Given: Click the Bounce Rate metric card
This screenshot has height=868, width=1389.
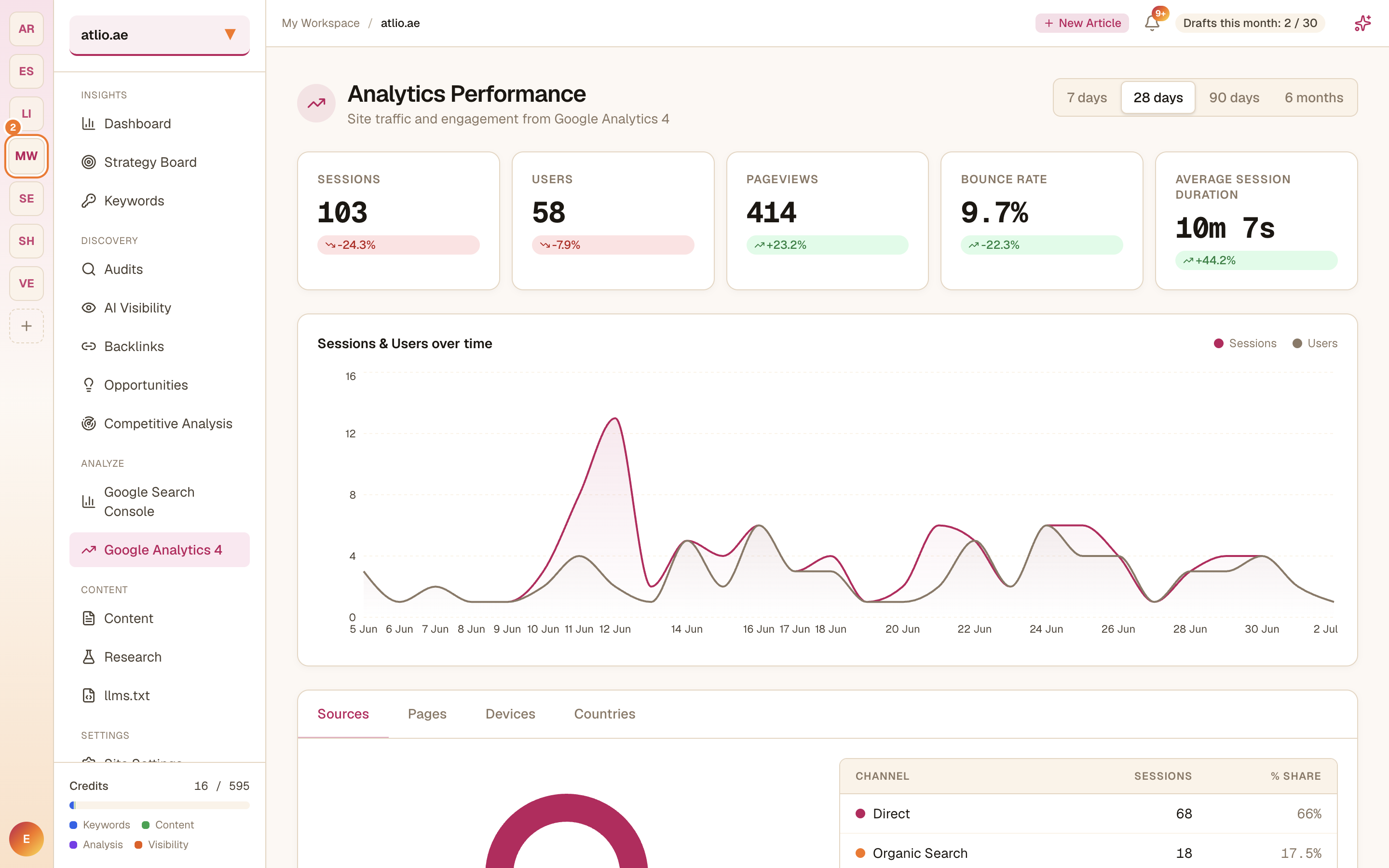Looking at the screenshot, I should coord(1042,220).
